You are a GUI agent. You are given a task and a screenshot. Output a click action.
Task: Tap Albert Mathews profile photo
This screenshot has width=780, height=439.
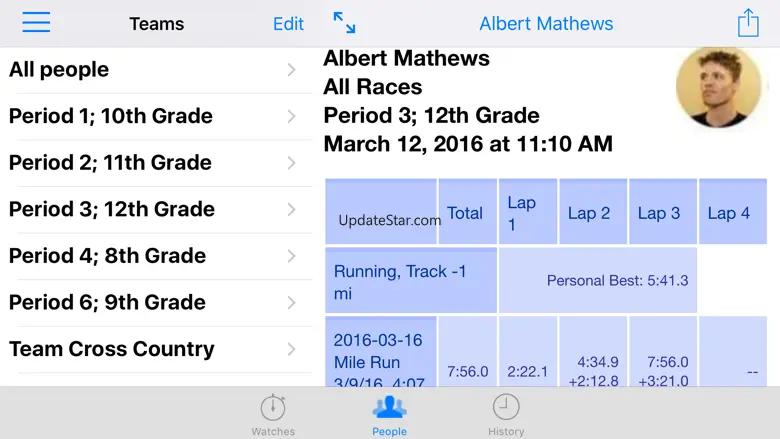click(x=718, y=87)
